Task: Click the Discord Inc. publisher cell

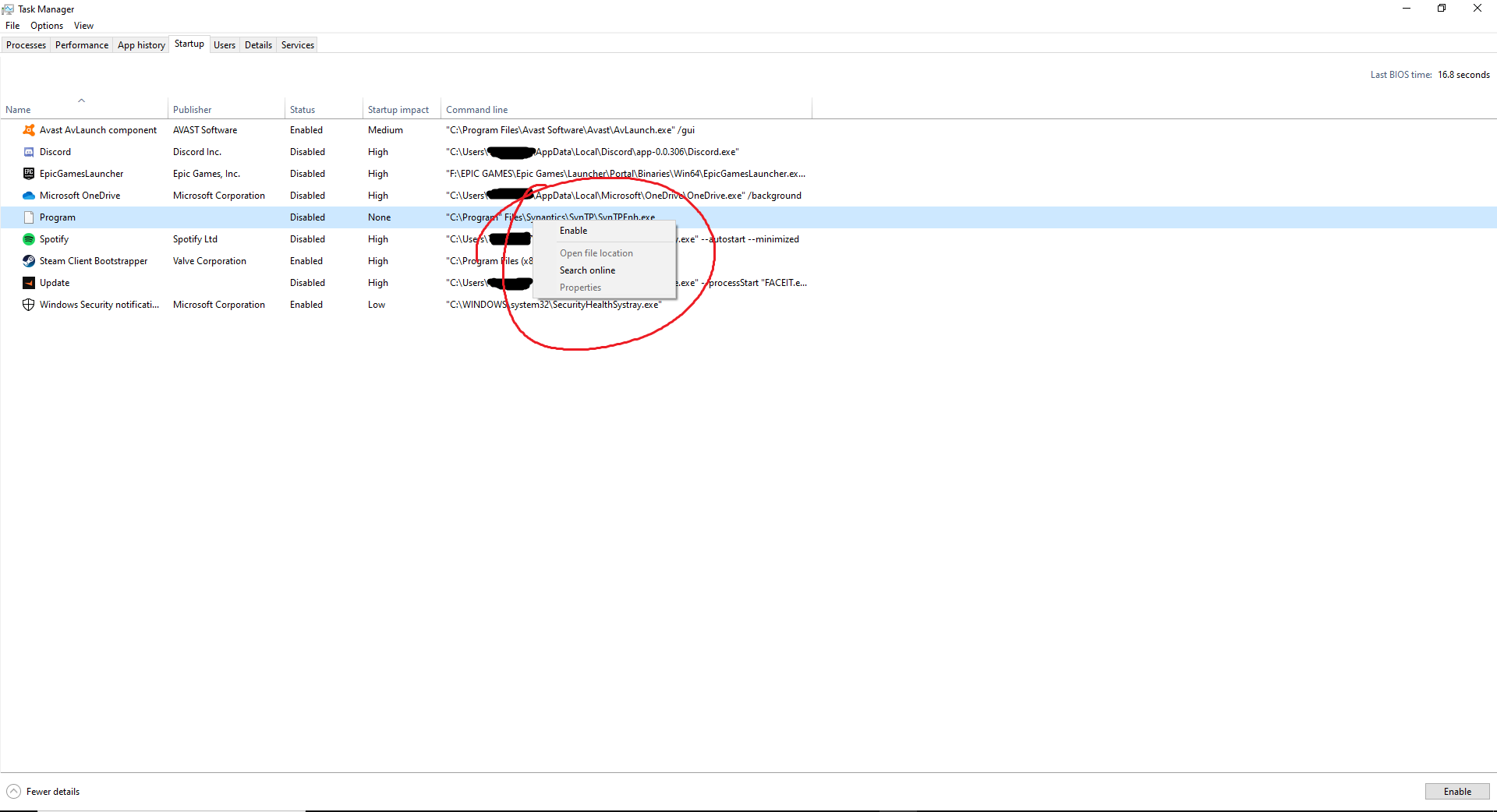Action: point(197,152)
